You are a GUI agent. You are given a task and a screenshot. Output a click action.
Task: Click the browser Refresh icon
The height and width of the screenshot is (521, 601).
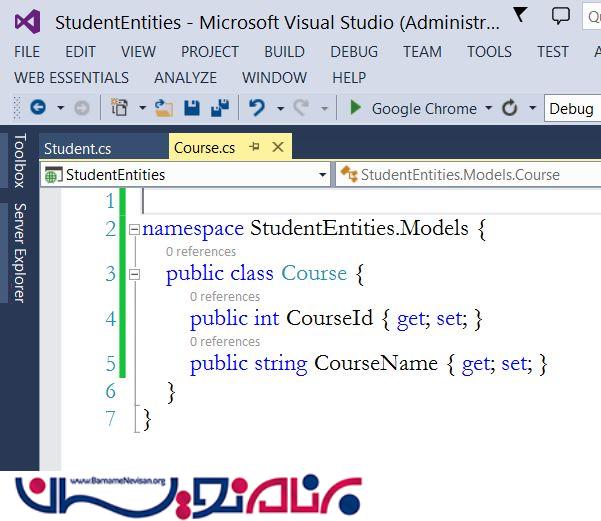pyautogui.click(x=510, y=108)
